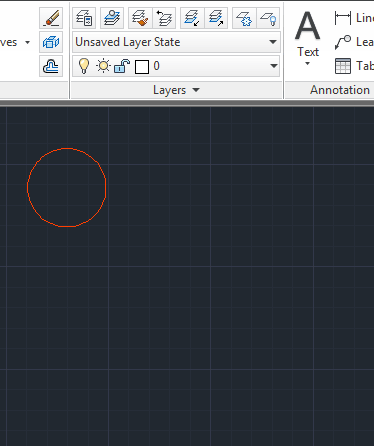Click Make Object's Layer Current icon
This screenshot has height=446, width=374.
(x=112, y=18)
